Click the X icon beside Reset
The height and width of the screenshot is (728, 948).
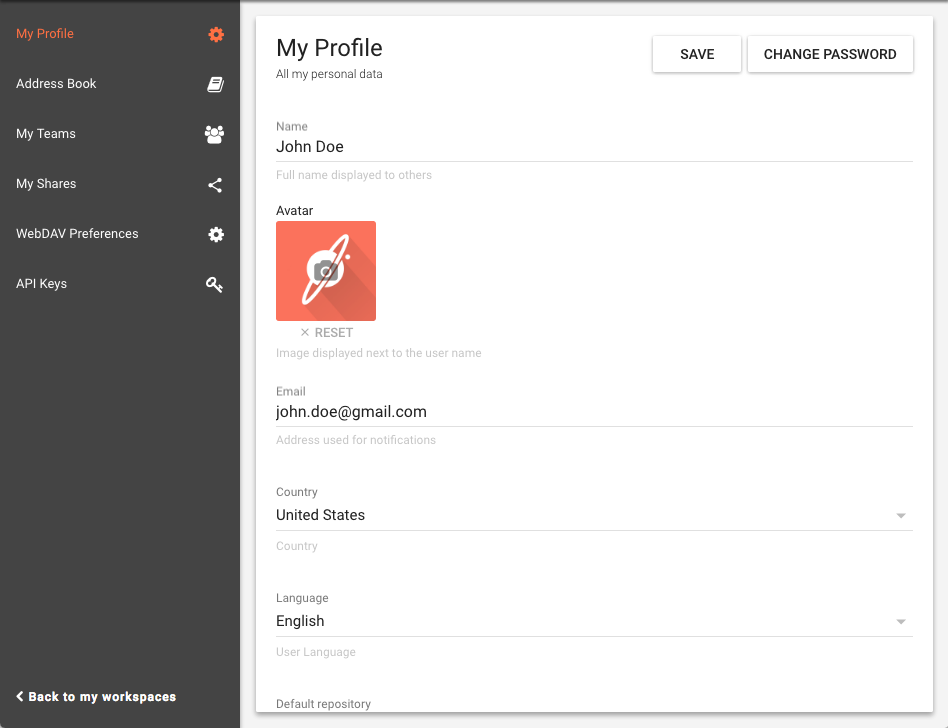pyautogui.click(x=305, y=333)
